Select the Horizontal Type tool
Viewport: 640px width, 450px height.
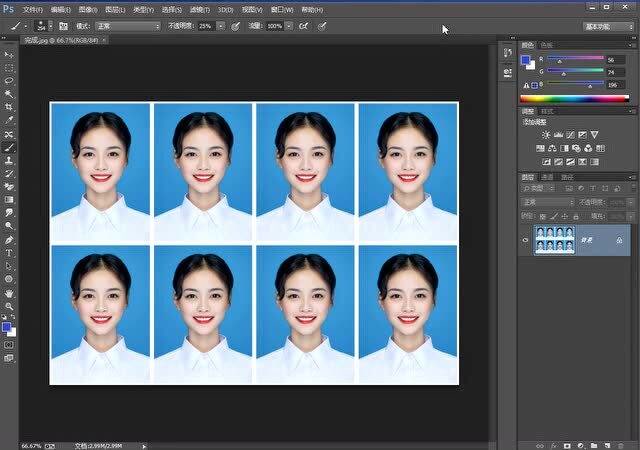pyautogui.click(x=9, y=253)
